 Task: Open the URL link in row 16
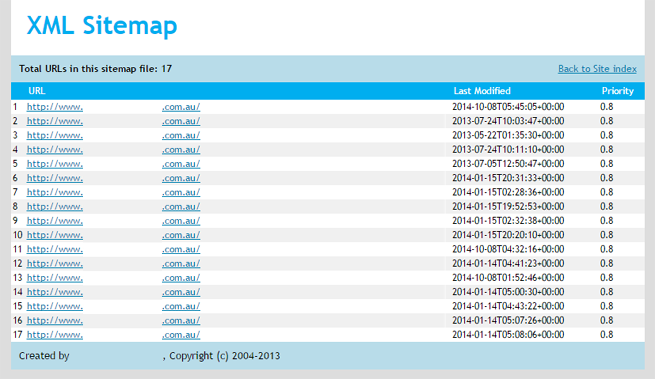113,320
